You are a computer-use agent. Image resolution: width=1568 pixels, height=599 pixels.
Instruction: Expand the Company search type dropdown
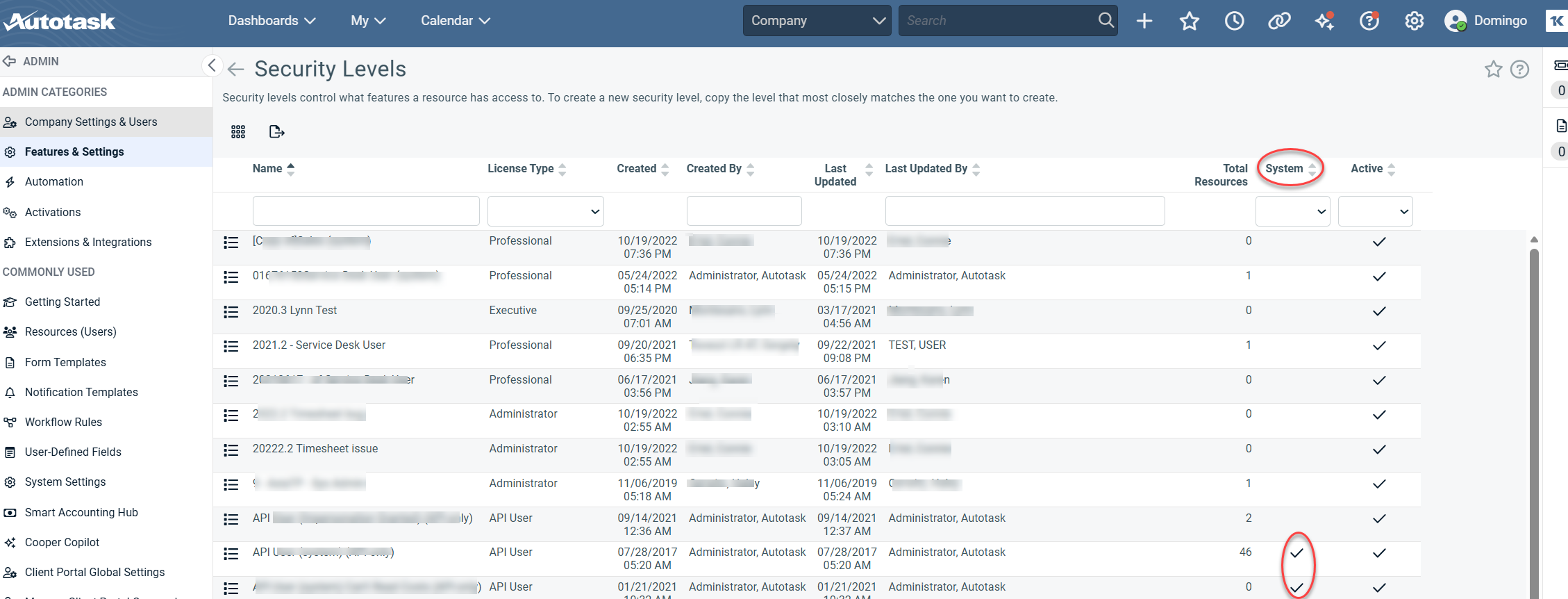pyautogui.click(x=817, y=21)
